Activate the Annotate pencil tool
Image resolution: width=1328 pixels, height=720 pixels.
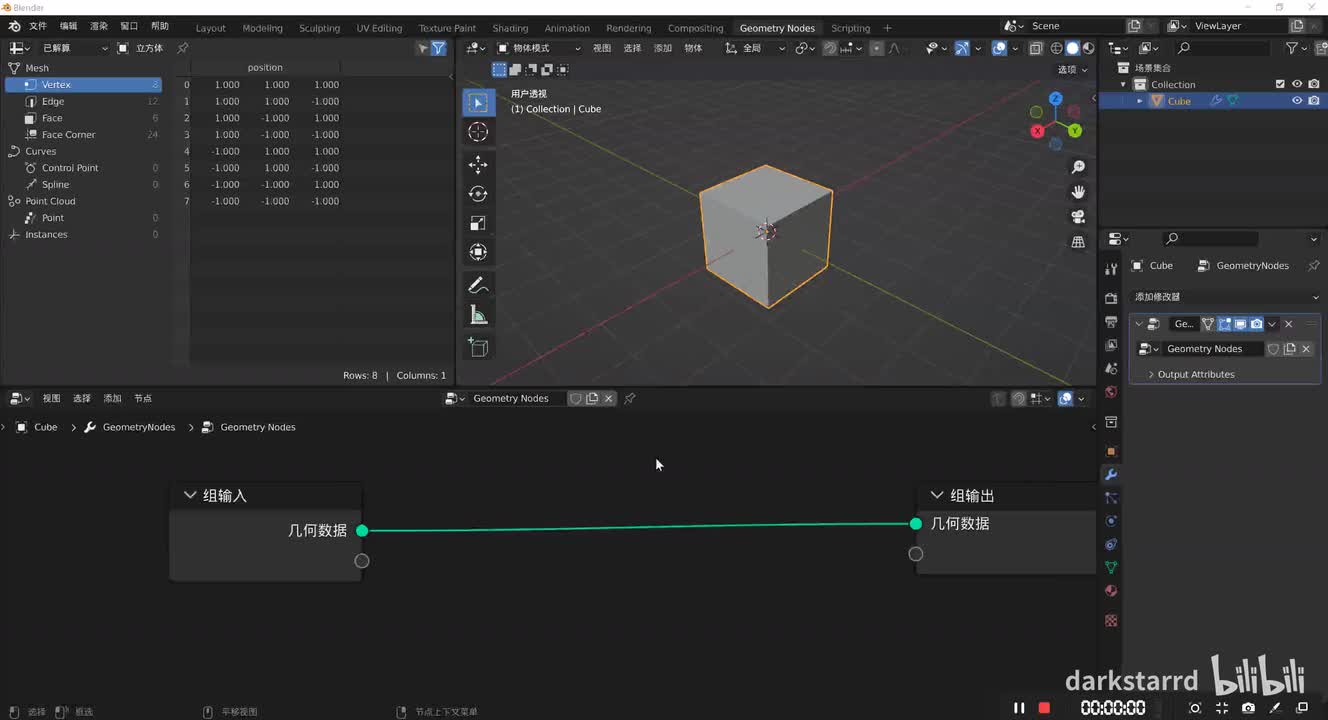point(478,286)
